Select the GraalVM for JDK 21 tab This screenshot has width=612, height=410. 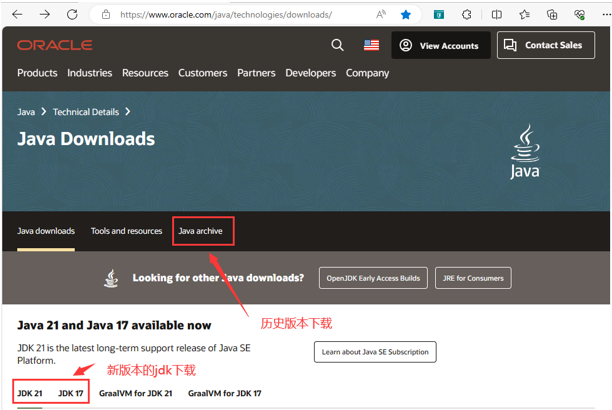[135, 393]
